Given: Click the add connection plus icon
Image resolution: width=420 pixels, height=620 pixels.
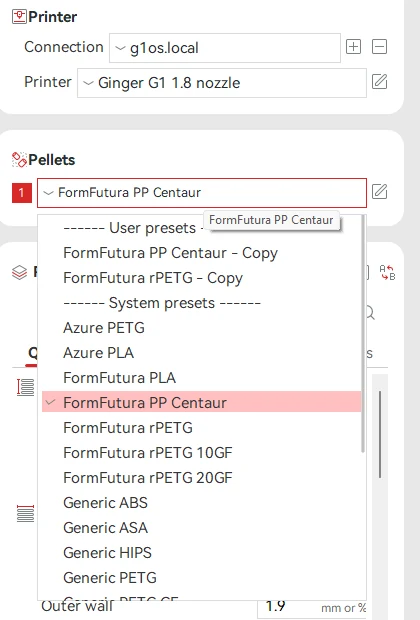Looking at the screenshot, I should (x=353, y=47).
